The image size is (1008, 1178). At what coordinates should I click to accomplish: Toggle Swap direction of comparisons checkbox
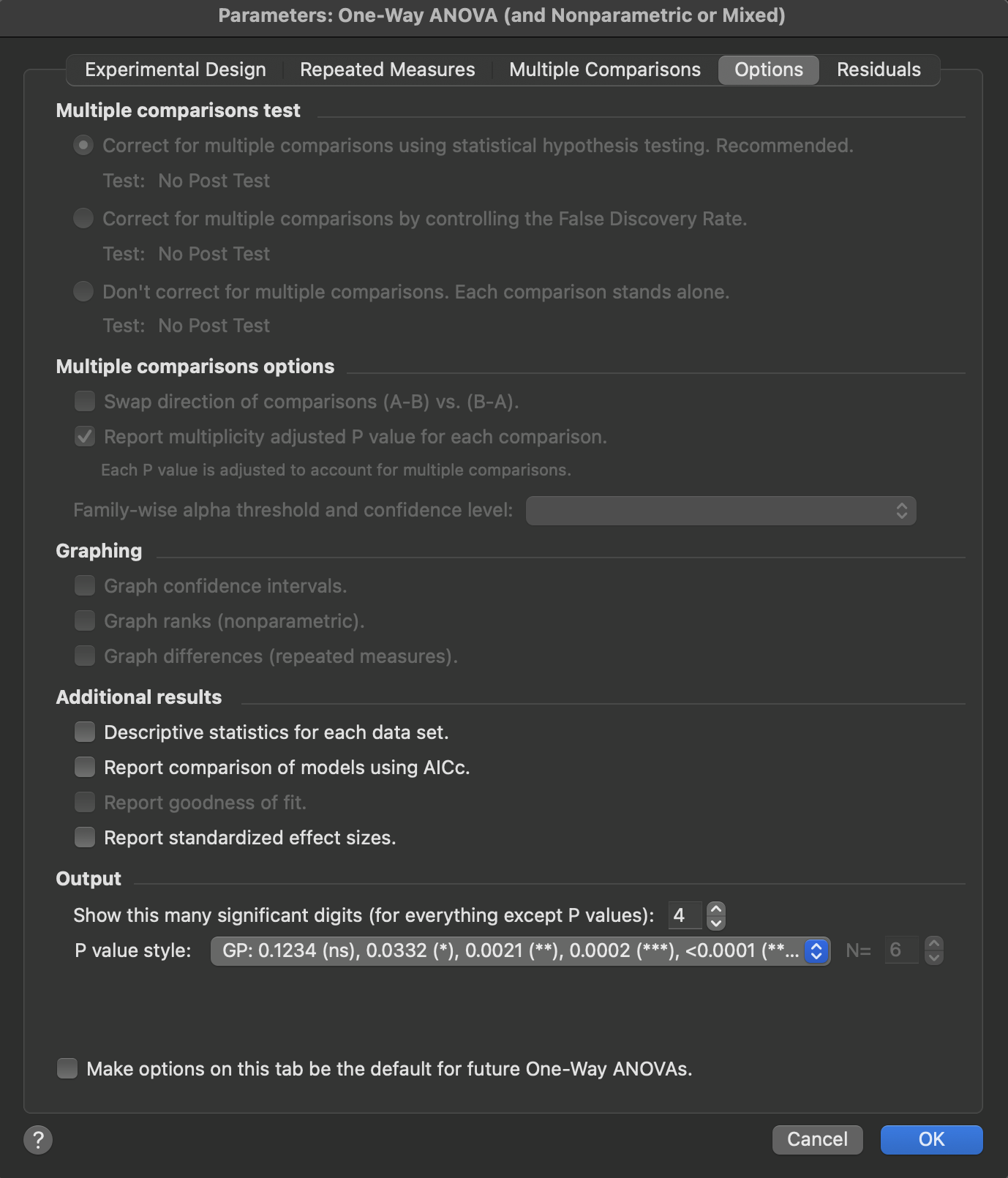coord(85,401)
